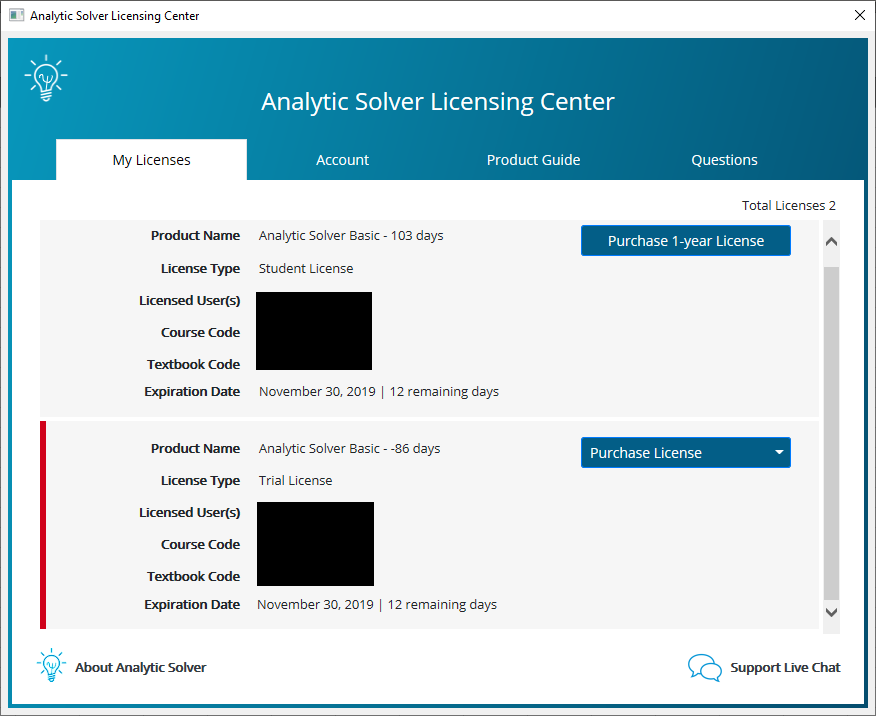
Task: Click the About Analytic Solver lightbulb icon
Action: tap(51, 665)
